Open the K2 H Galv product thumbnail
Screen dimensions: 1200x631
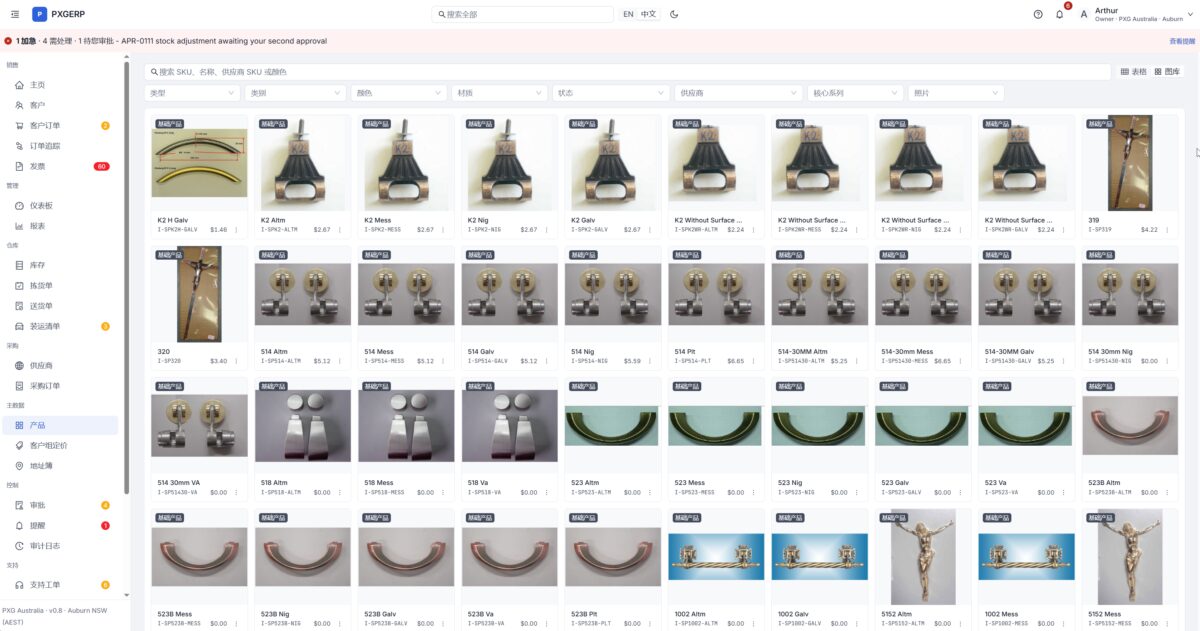point(200,162)
